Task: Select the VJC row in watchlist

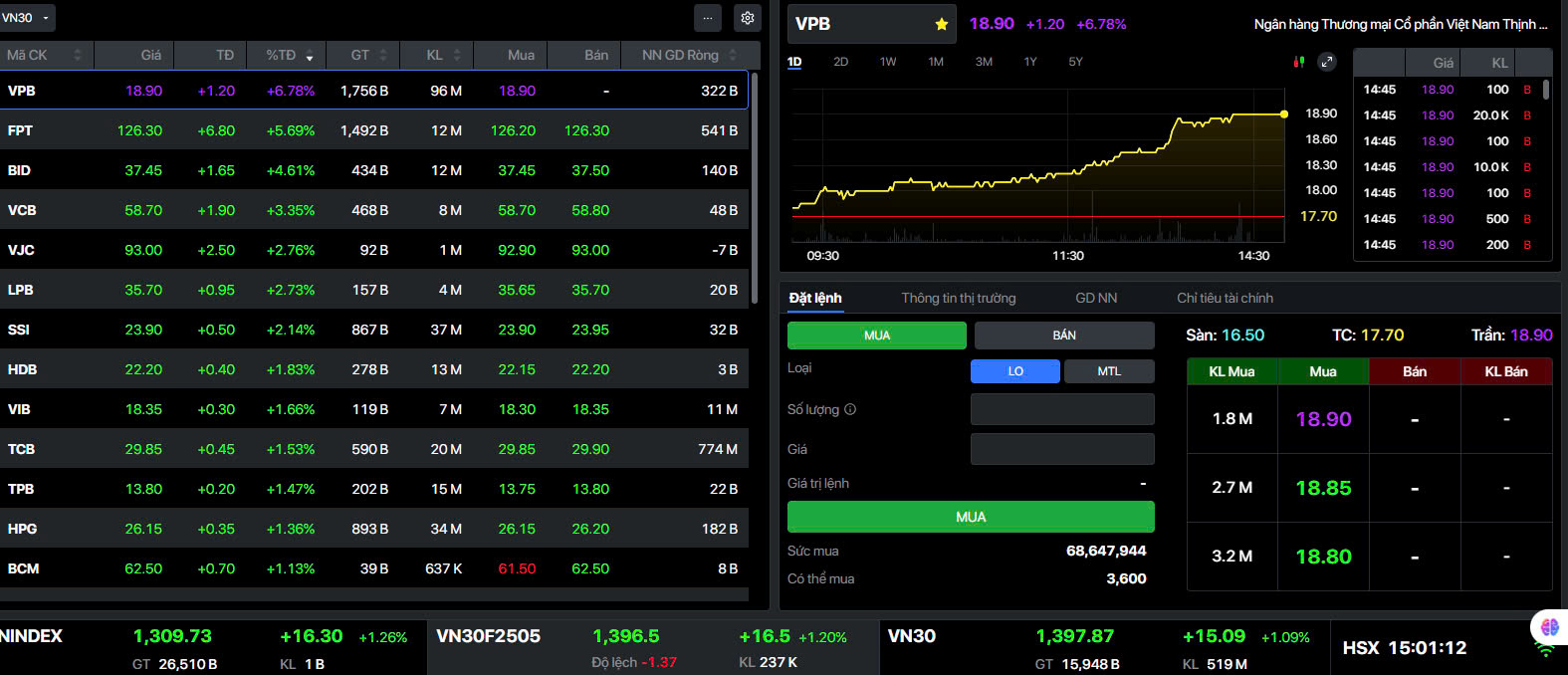Action: pos(374,249)
